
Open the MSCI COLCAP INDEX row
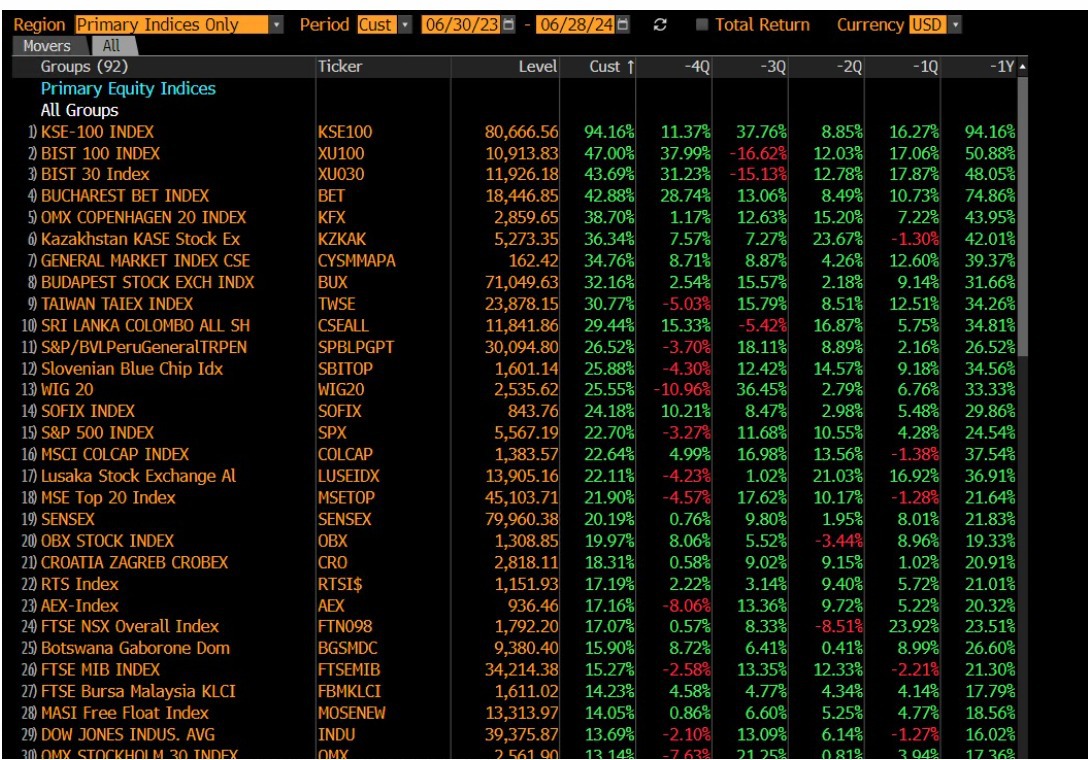(x=514, y=454)
